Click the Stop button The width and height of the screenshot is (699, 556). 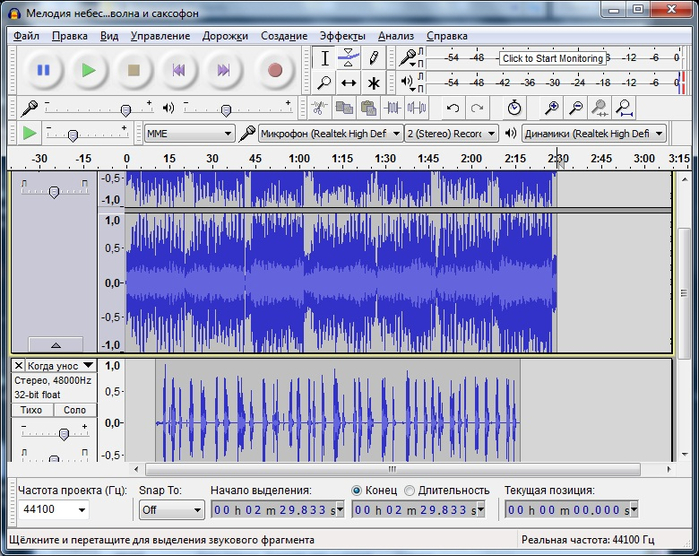[x=134, y=70]
